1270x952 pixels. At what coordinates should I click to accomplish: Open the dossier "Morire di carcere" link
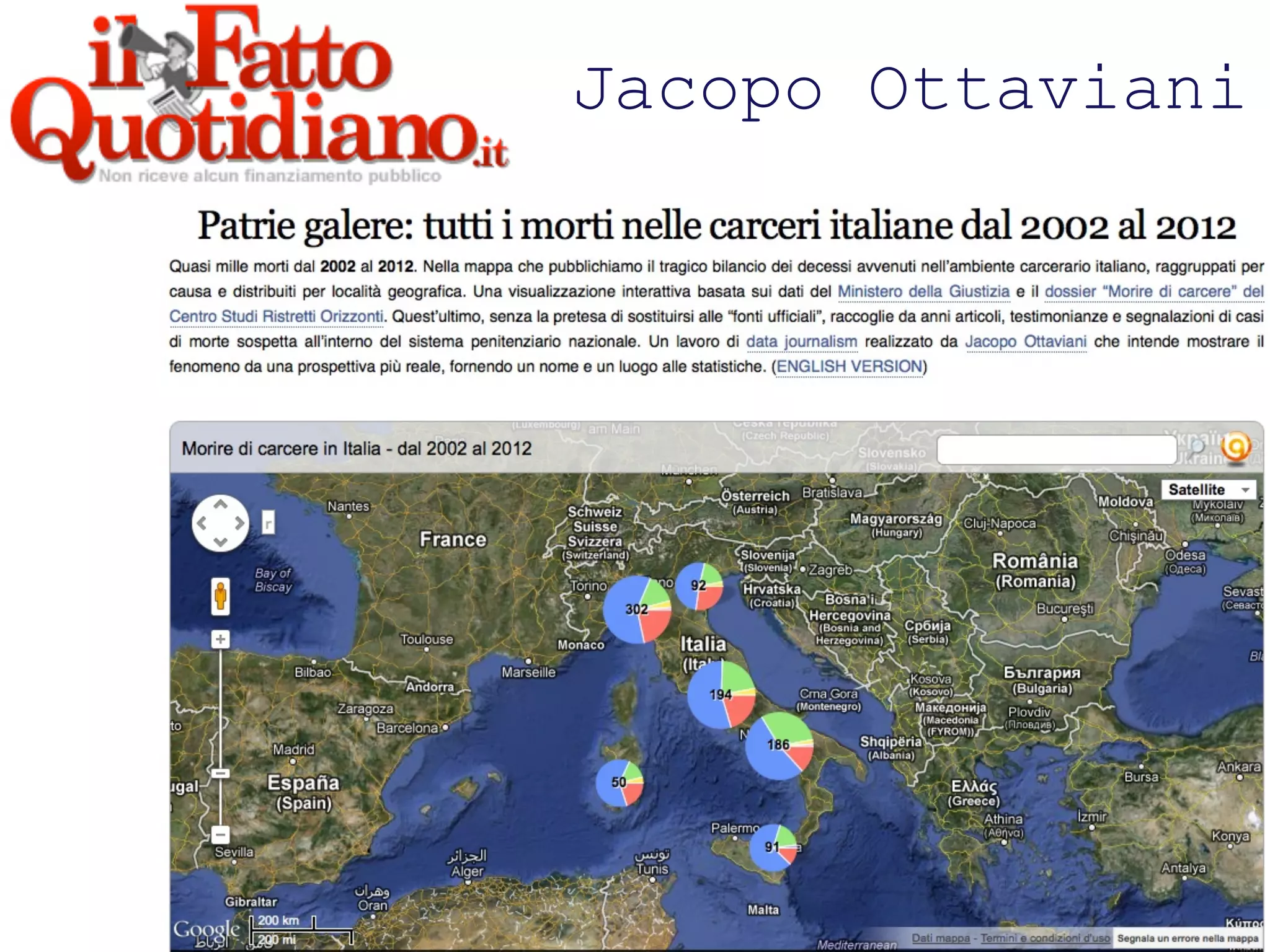pos(1154,291)
